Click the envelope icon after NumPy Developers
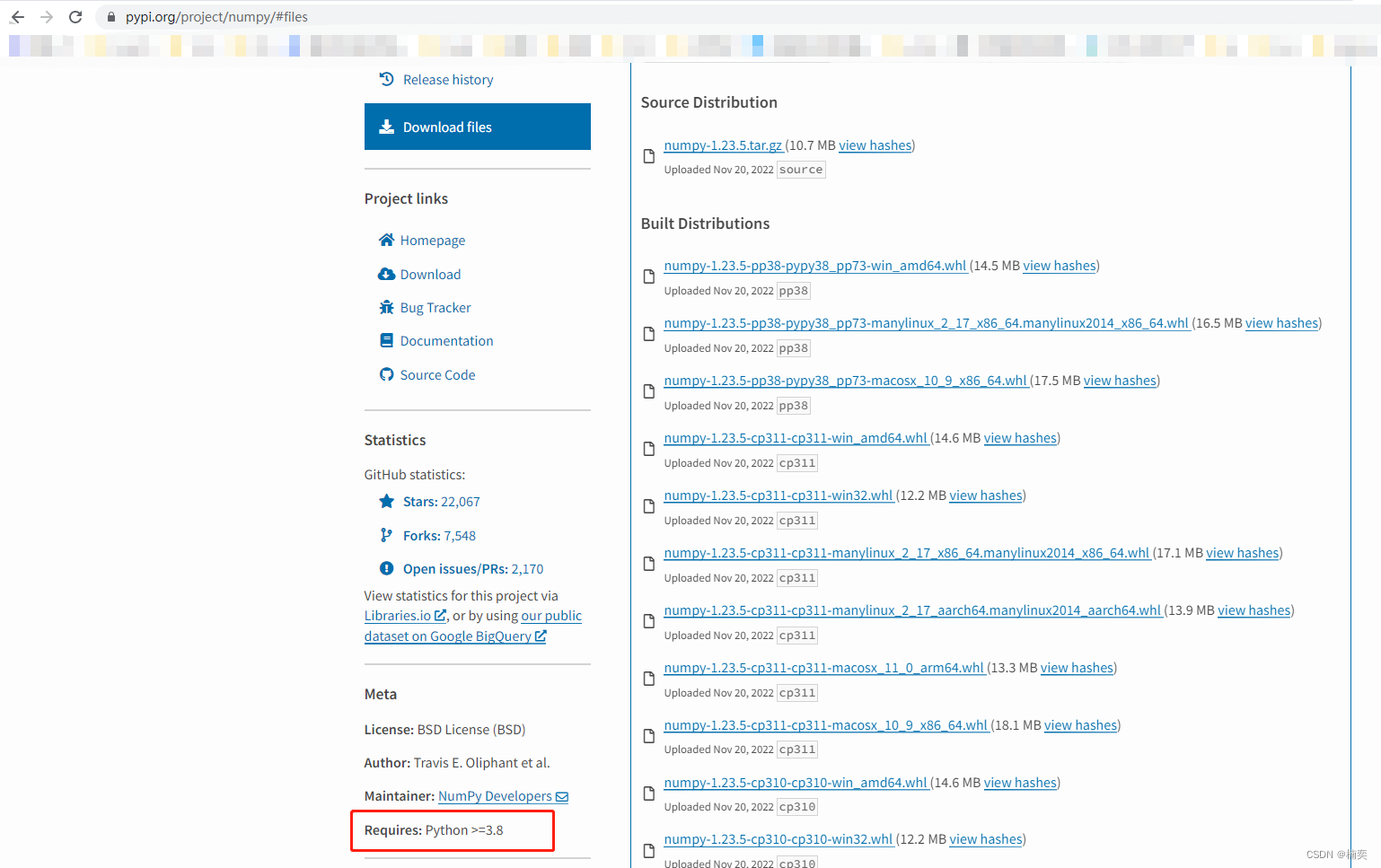1381x868 pixels. 562,797
